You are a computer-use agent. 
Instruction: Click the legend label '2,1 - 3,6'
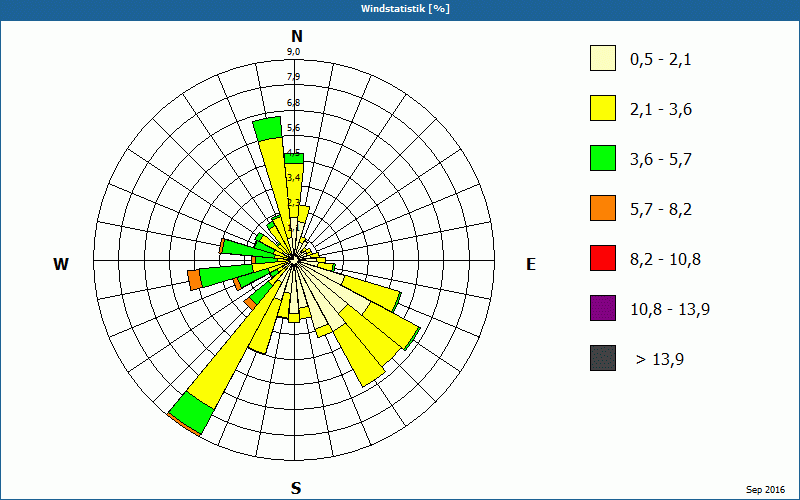click(661, 110)
